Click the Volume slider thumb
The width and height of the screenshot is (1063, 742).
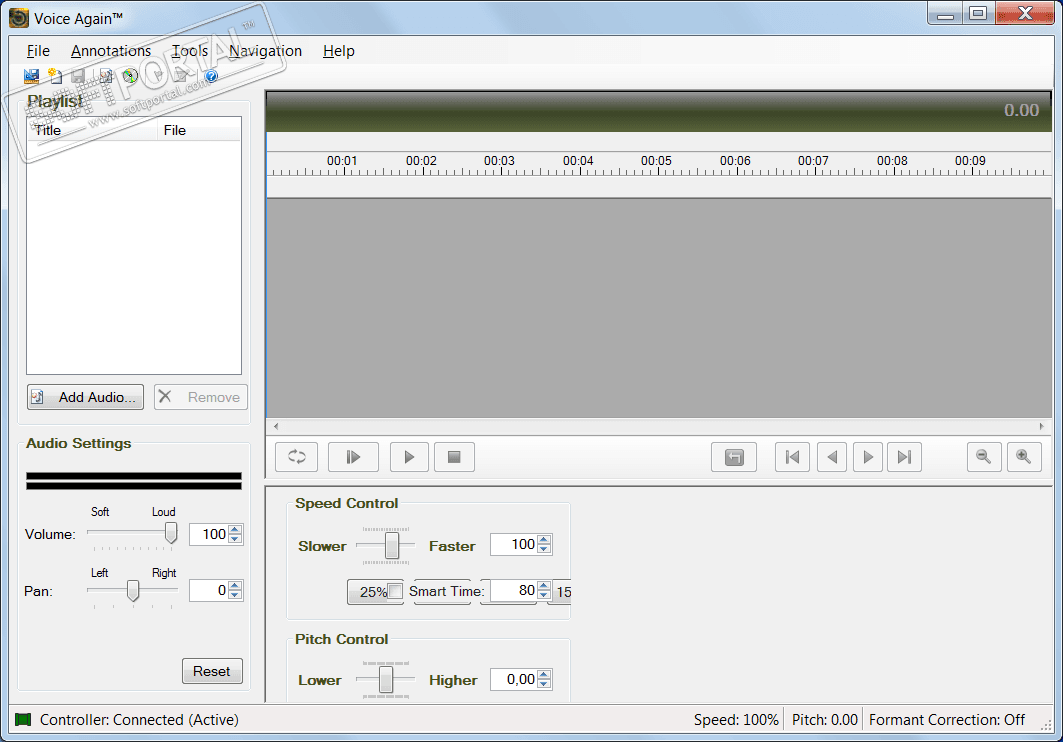pyautogui.click(x=172, y=533)
